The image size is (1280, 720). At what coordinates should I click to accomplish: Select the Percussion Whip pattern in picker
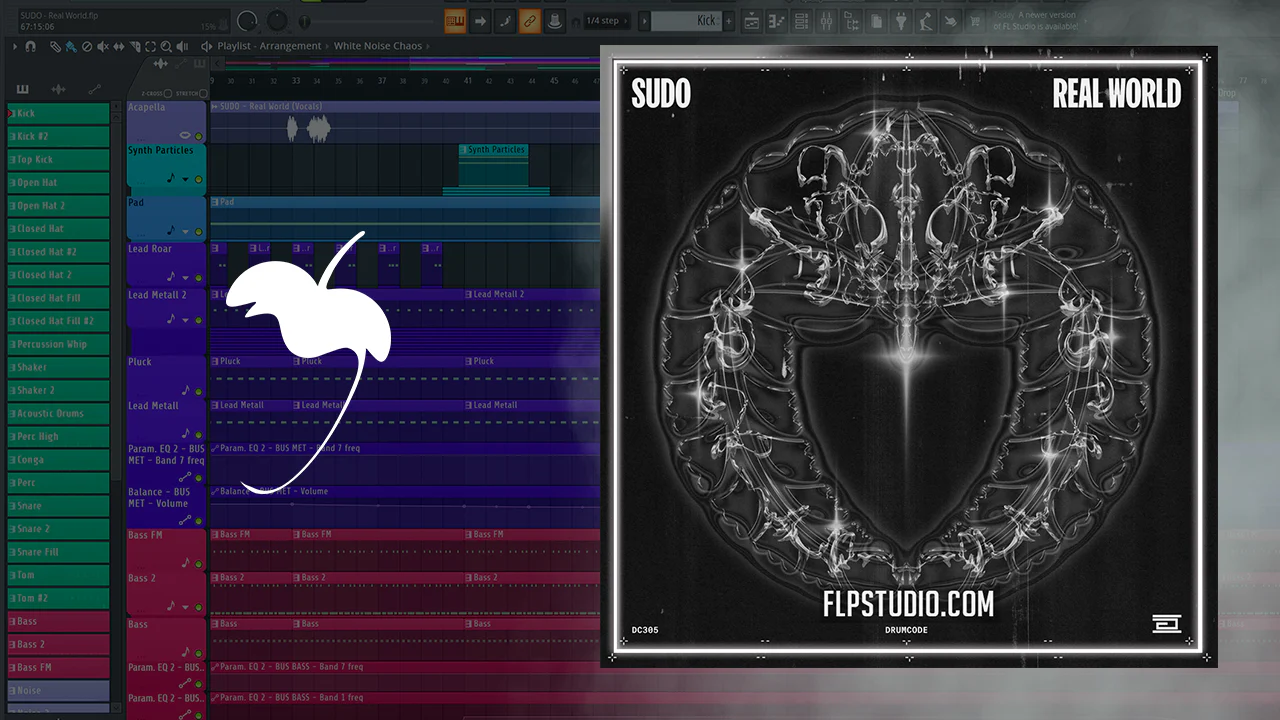tap(58, 344)
